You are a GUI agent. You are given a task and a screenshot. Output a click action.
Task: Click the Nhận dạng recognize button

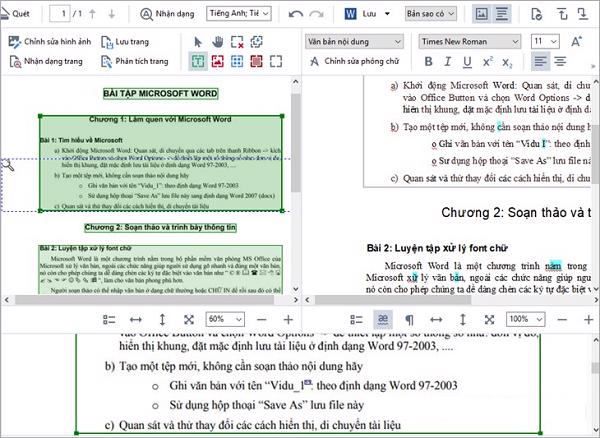click(168, 14)
